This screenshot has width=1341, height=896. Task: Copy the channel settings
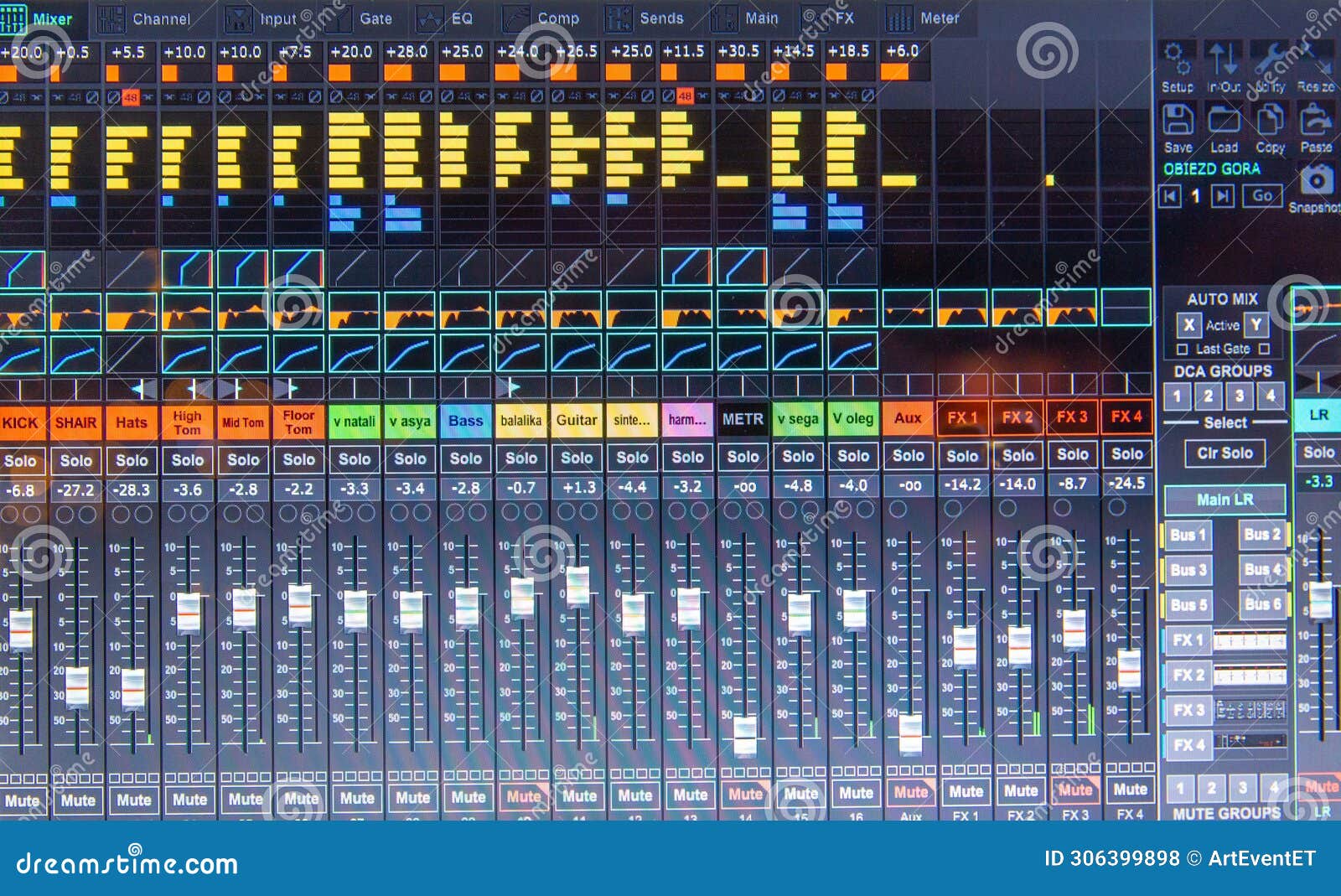tap(1270, 118)
